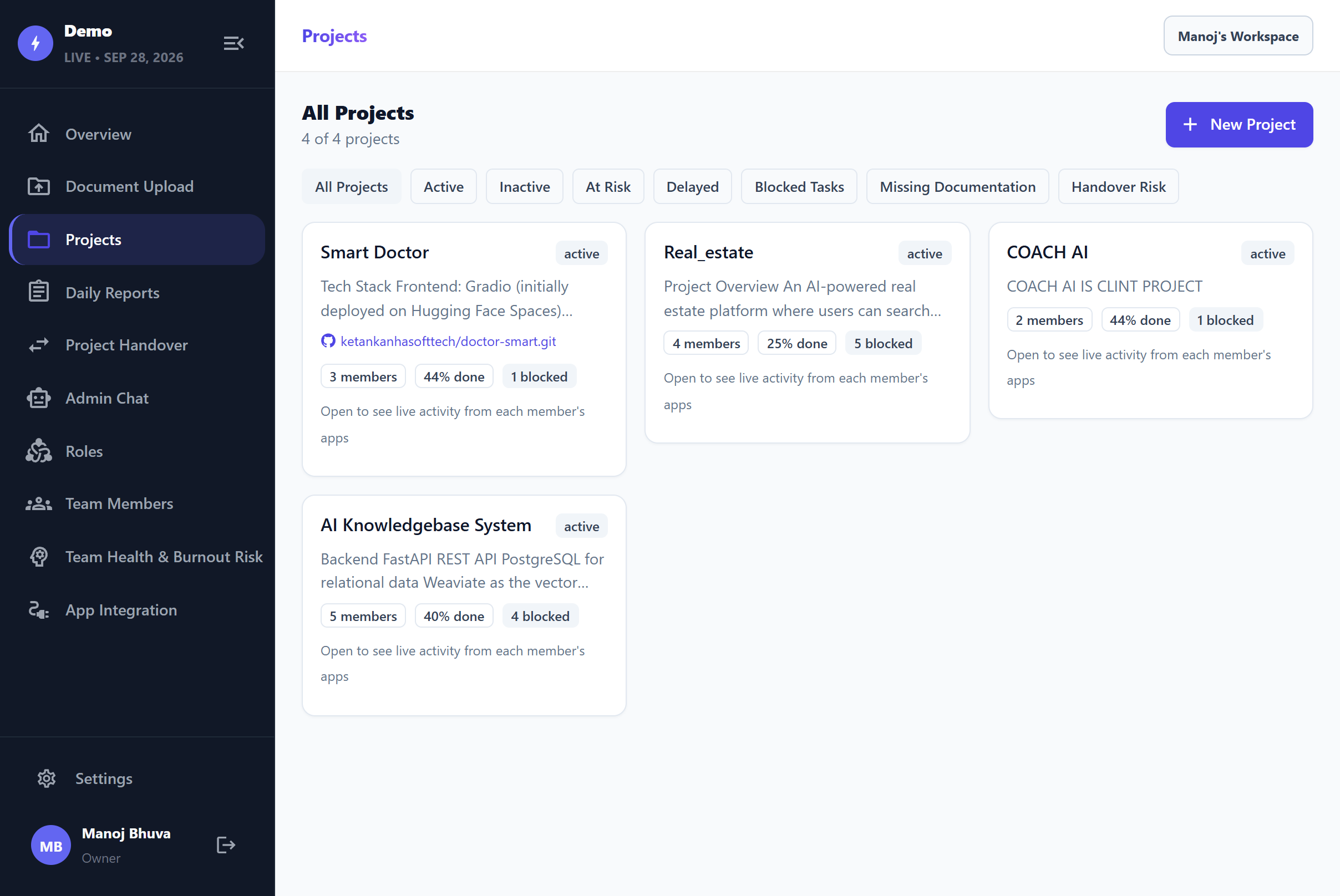The height and width of the screenshot is (896, 1340).
Task: Create a New Project
Action: tap(1239, 125)
